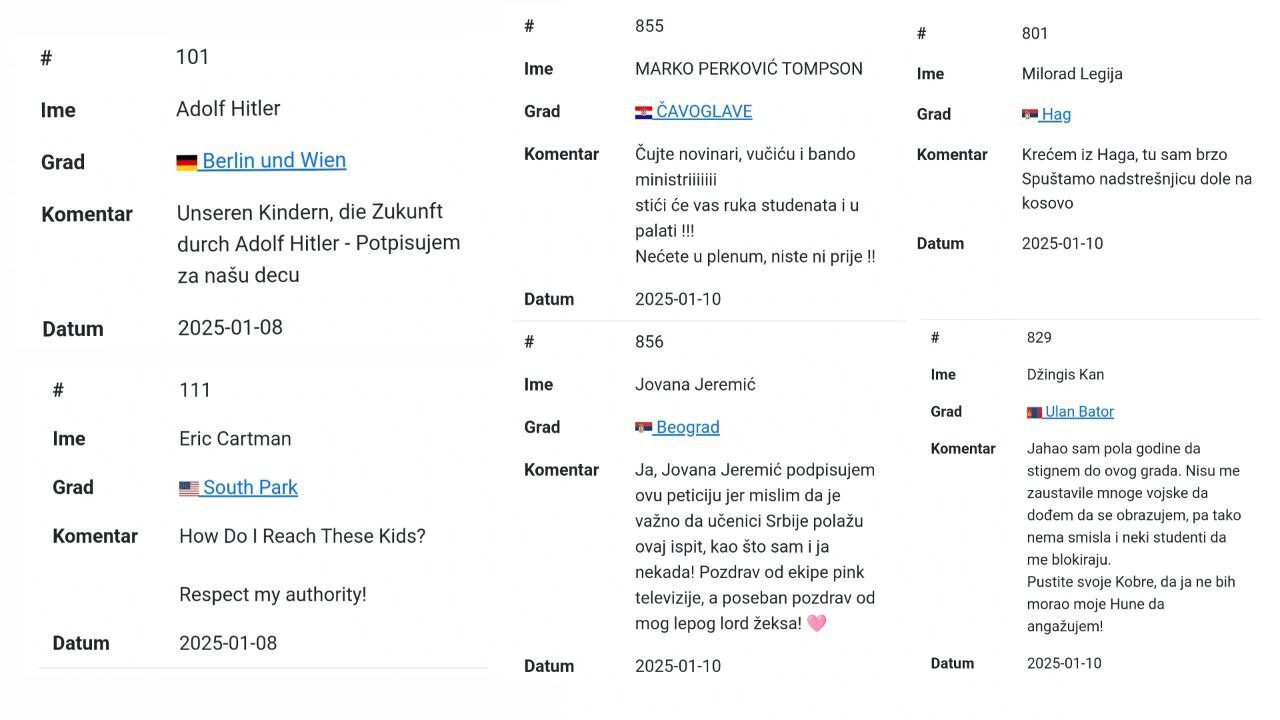1280x720 pixels.
Task: Click the Eric Cartman name text
Action: pos(235,438)
